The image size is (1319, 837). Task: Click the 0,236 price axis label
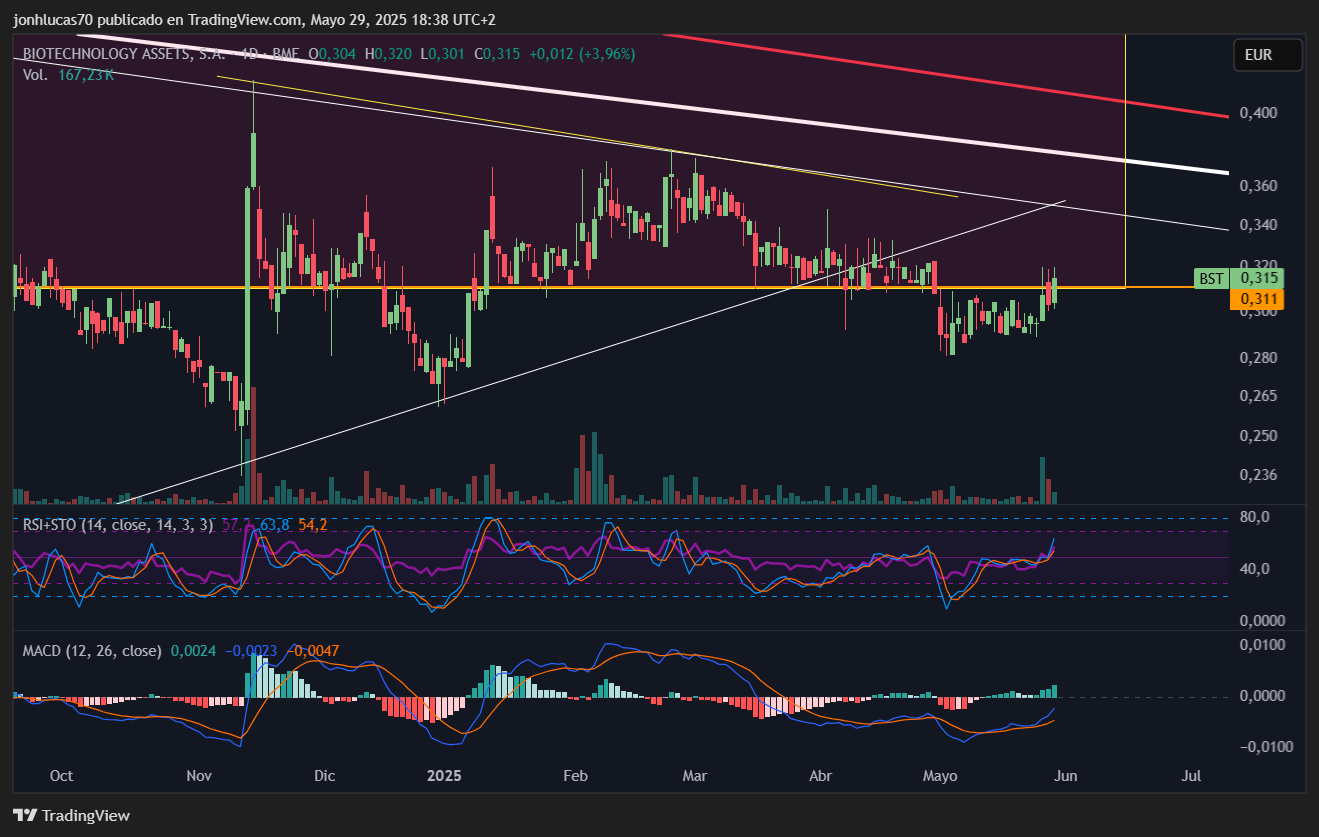1258,475
